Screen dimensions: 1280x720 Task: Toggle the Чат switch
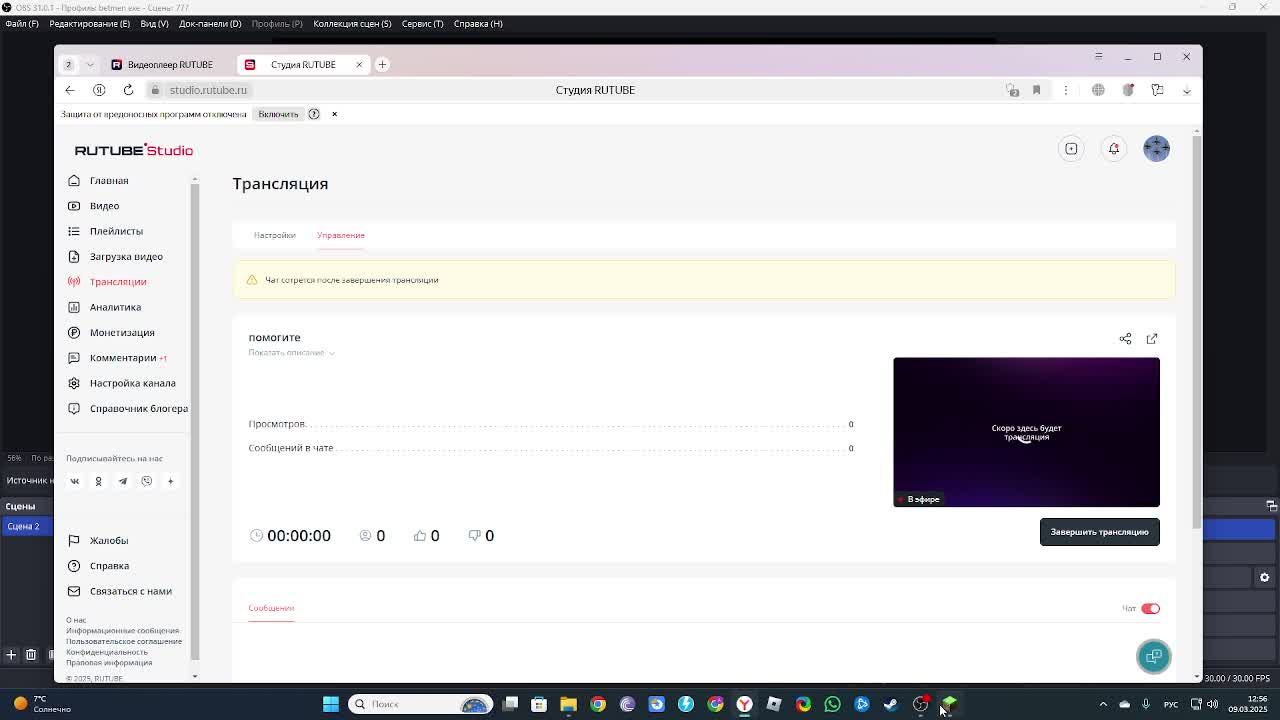[x=1150, y=608]
